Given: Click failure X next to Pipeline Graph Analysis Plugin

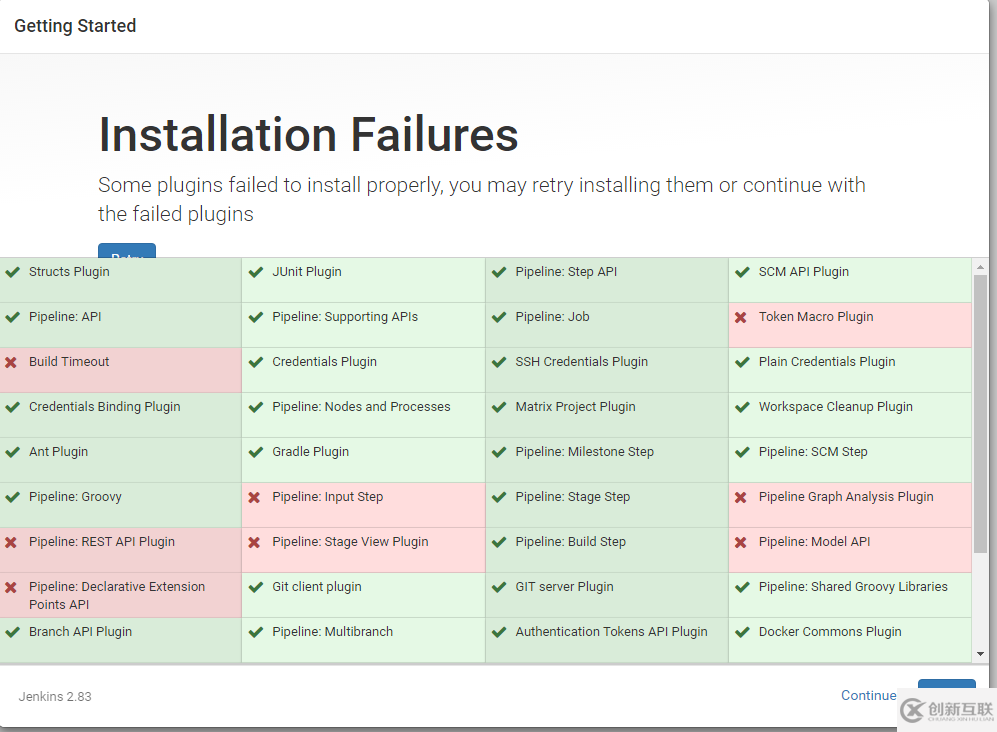Looking at the screenshot, I should (x=741, y=497).
